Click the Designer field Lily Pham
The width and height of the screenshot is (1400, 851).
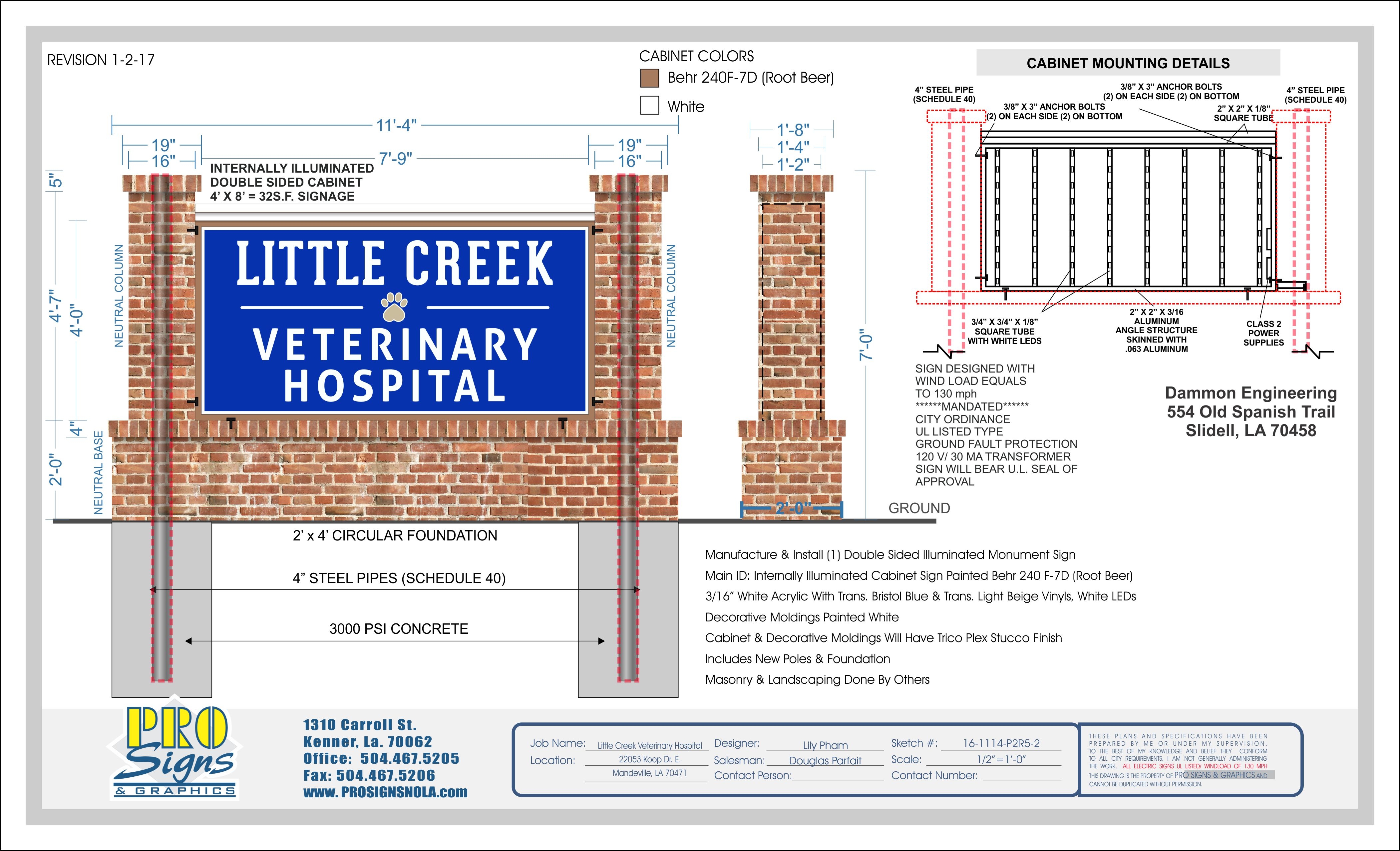825,745
